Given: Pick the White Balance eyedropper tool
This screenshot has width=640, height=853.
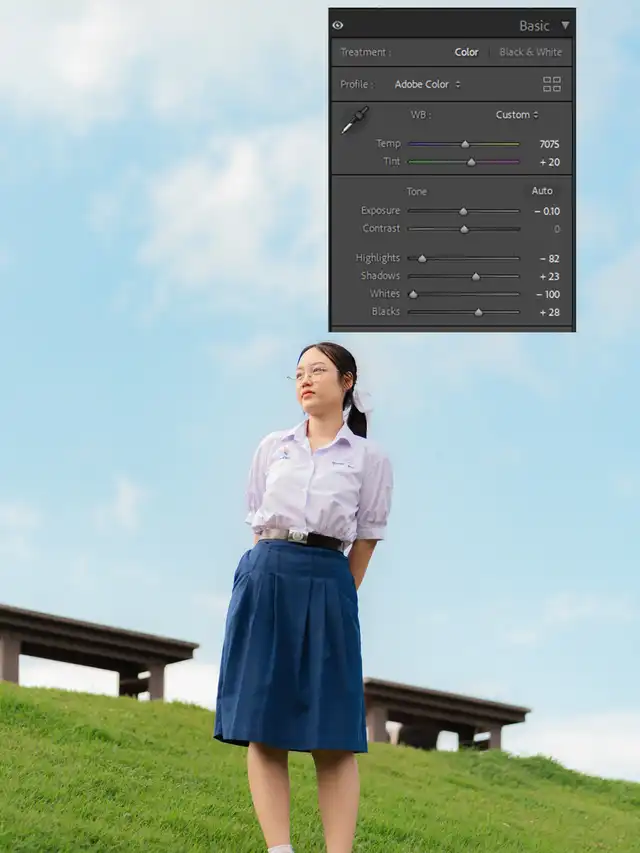Looking at the screenshot, I should click(x=354, y=119).
